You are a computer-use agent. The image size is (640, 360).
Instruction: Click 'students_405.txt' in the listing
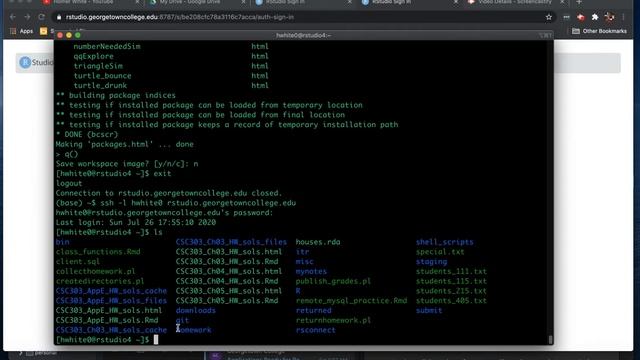[x=451, y=301]
